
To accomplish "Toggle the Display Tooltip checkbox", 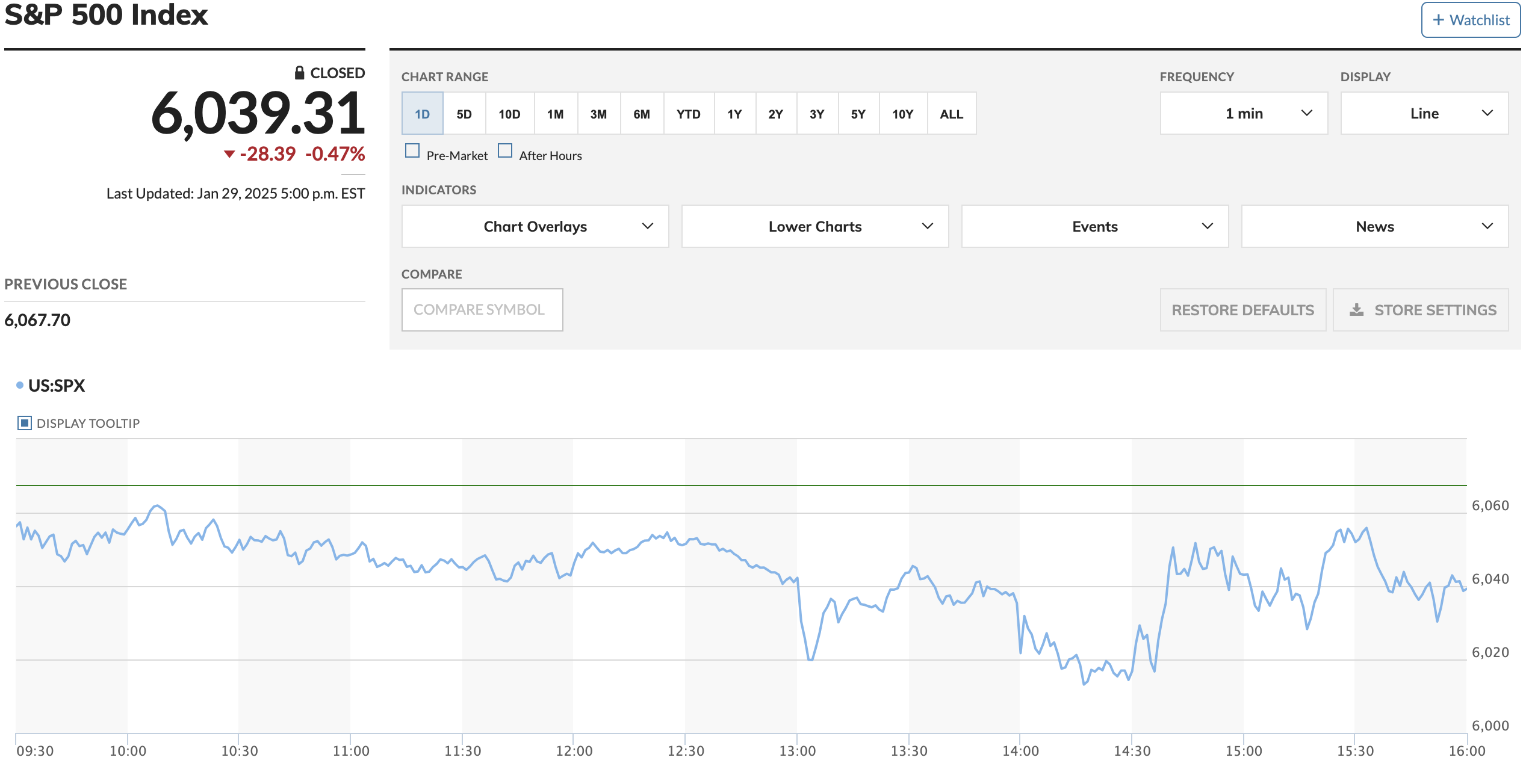I will (25, 423).
